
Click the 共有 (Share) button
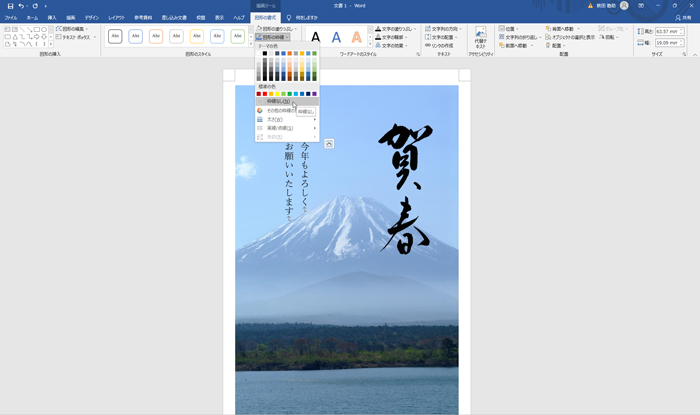point(686,18)
